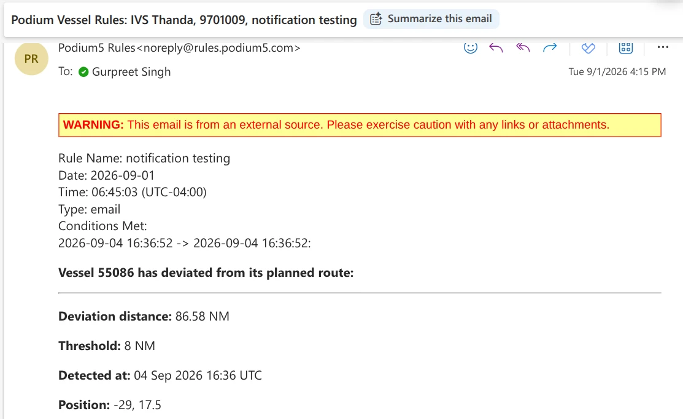The width and height of the screenshot is (684, 420).
Task: React to the email with the smiley icon
Action: pos(470,48)
